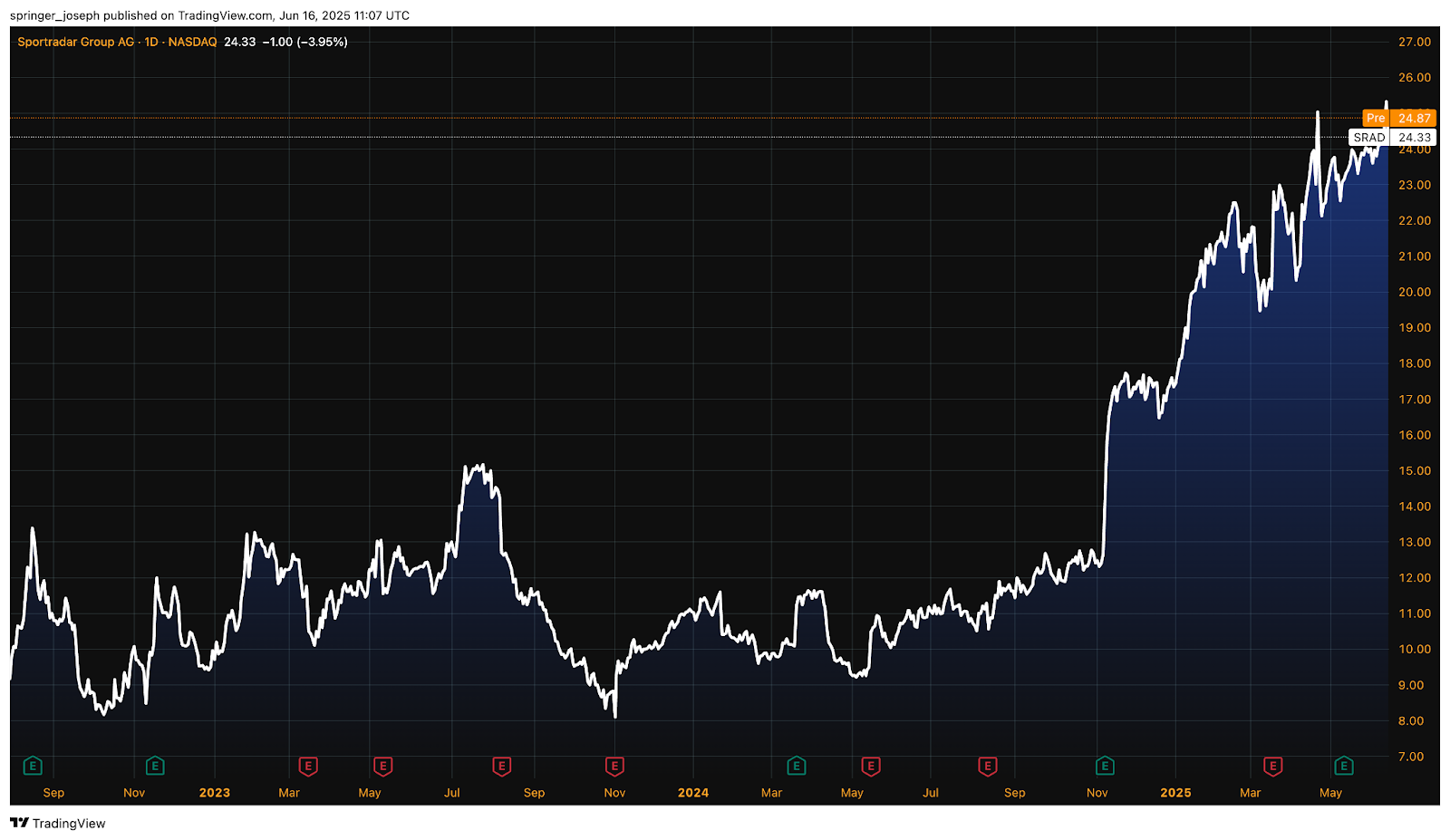Select the red earnings E marker at Mar 2023
Image resolution: width=1450 pixels, height=840 pixels.
point(308,767)
